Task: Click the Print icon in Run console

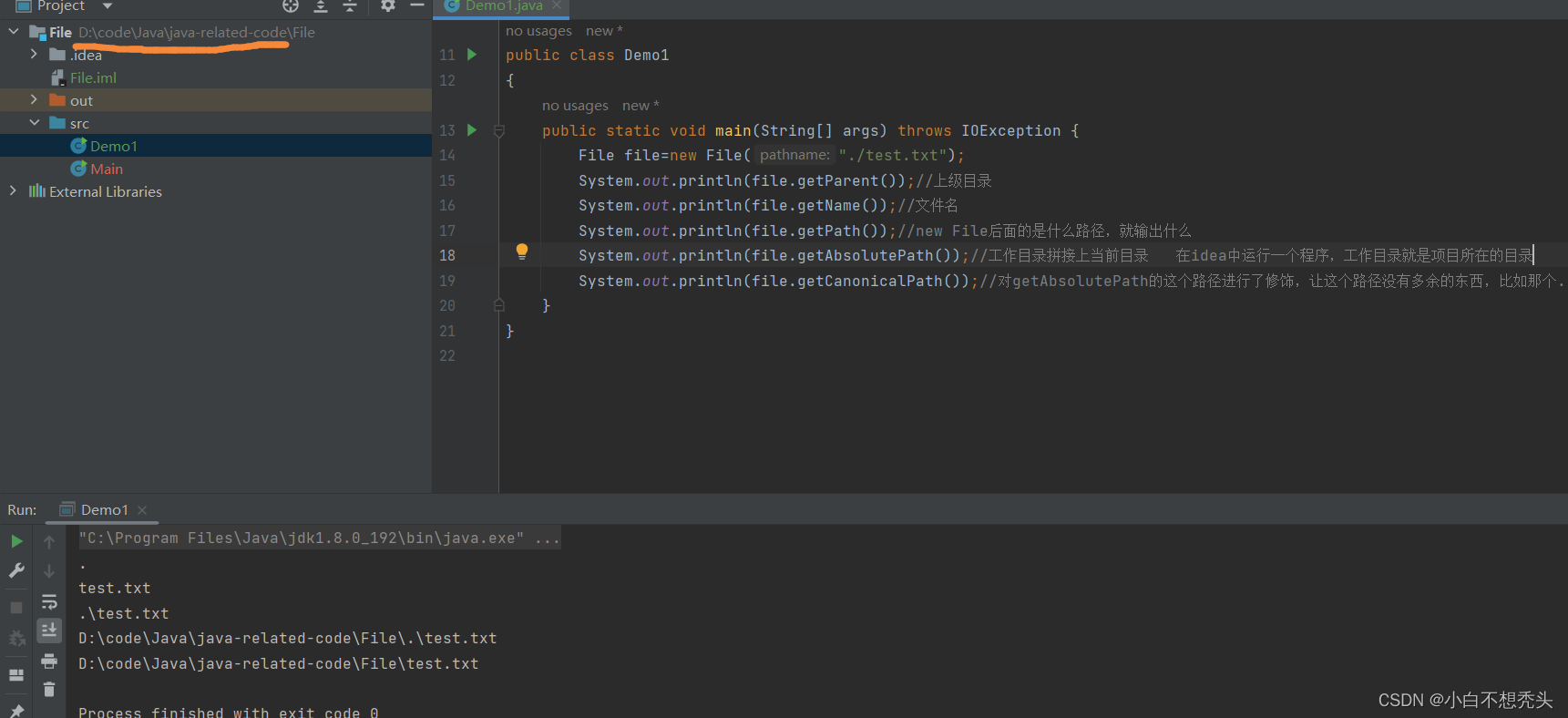Action: coord(49,661)
